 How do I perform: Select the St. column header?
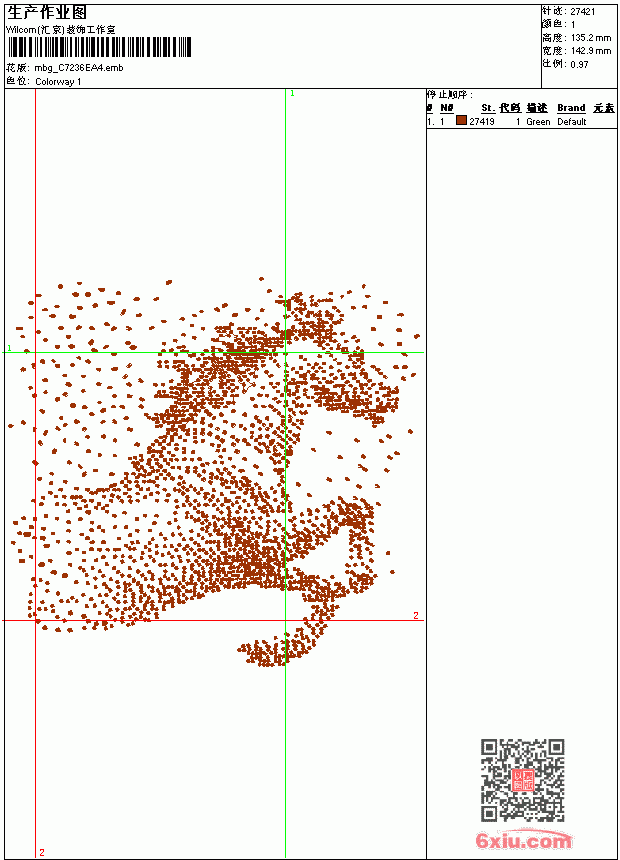point(488,108)
